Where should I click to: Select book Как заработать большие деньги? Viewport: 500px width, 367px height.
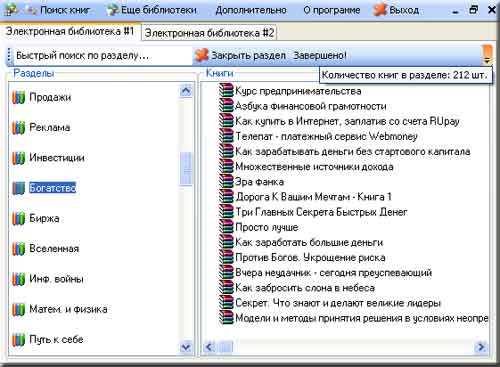tap(309, 242)
